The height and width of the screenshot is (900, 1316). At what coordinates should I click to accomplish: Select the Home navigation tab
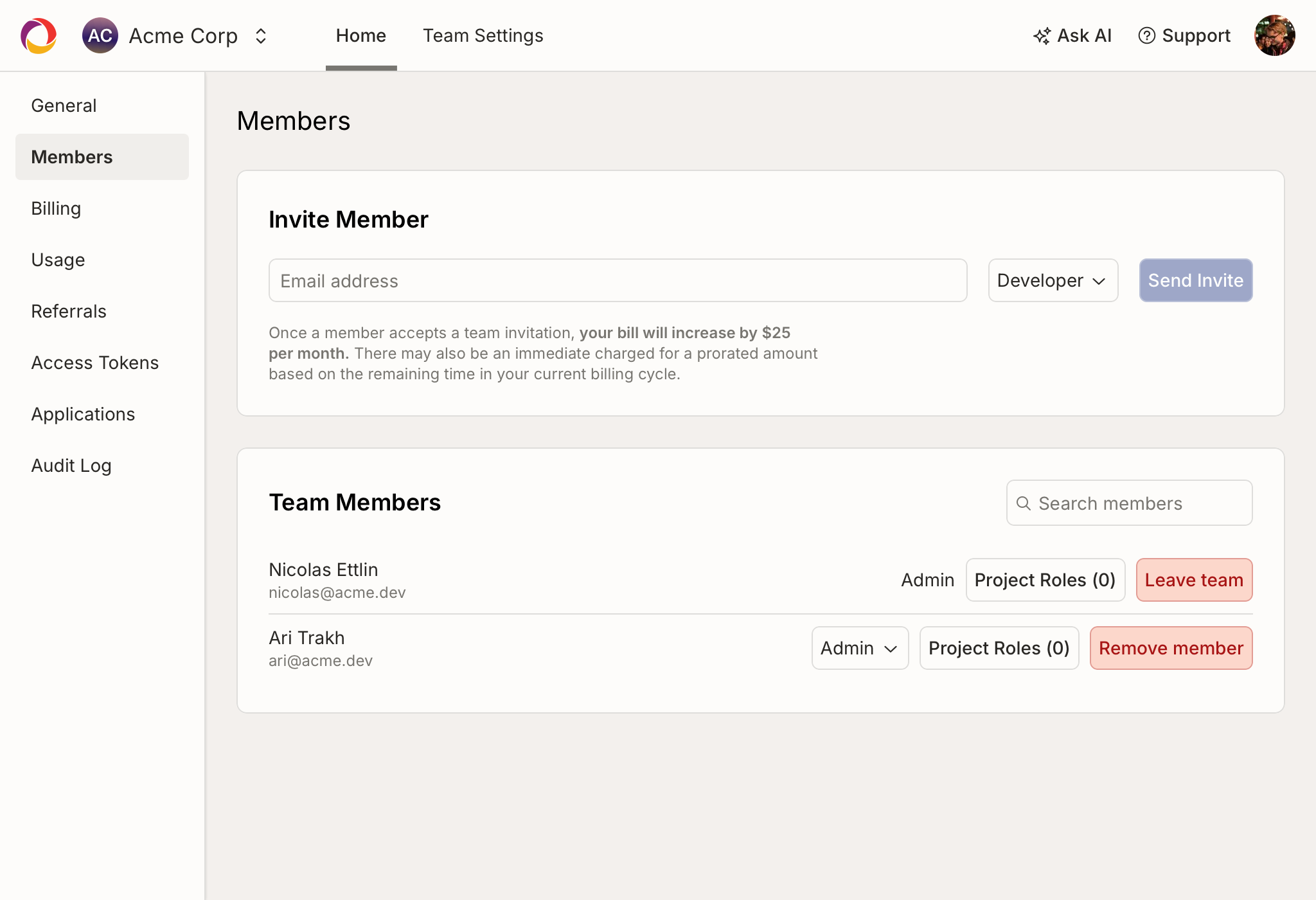click(360, 35)
